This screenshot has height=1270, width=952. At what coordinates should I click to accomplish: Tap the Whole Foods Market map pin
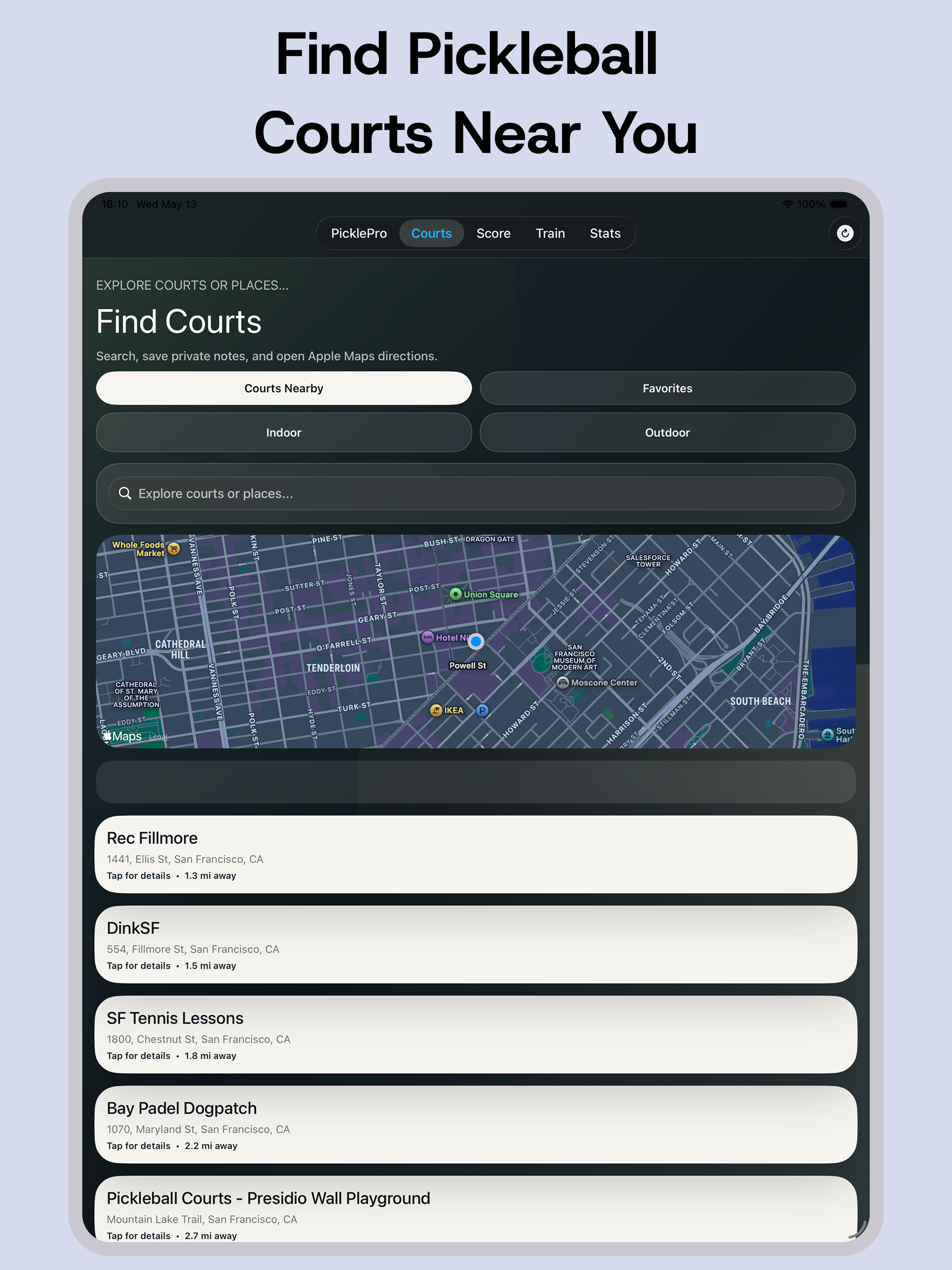point(174,549)
